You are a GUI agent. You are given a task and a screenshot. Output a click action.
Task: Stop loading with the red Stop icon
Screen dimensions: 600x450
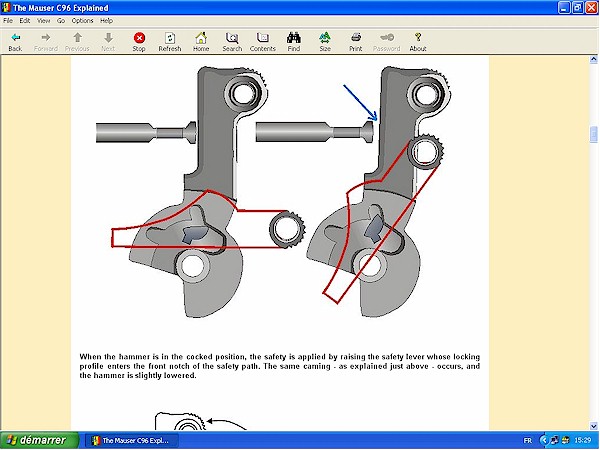point(139,38)
